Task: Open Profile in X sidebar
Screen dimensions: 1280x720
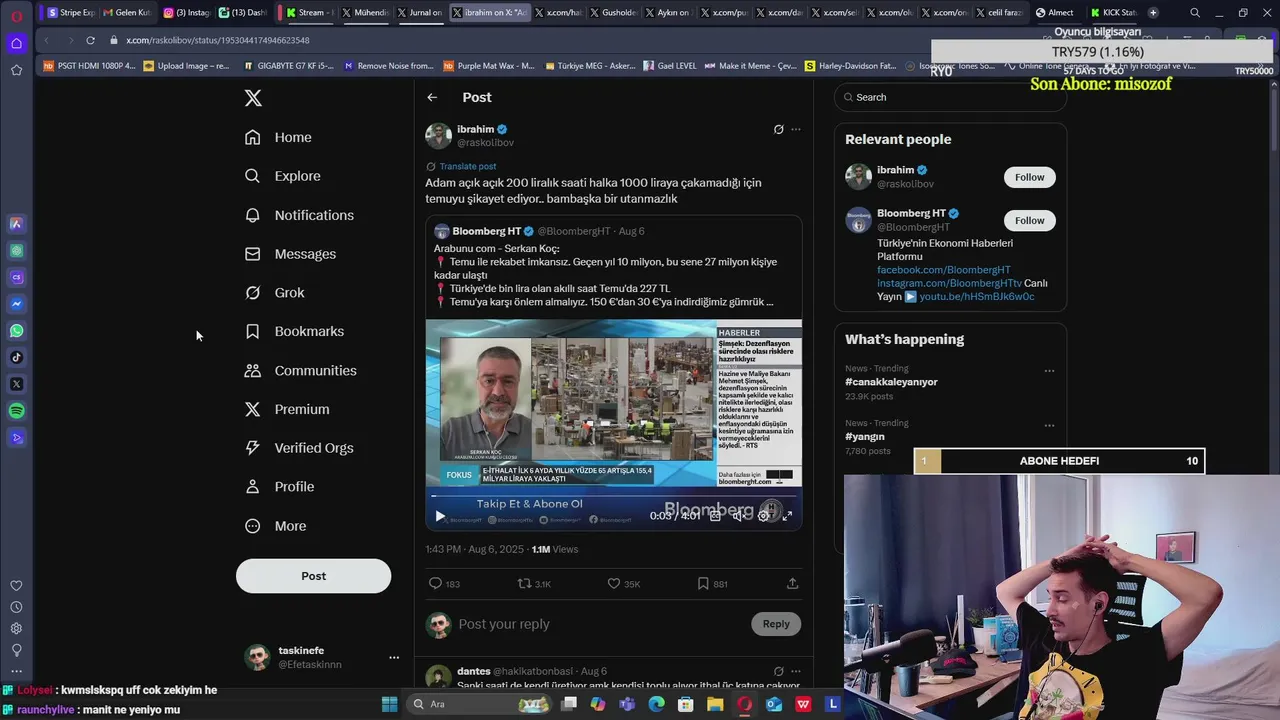Action: point(281,487)
